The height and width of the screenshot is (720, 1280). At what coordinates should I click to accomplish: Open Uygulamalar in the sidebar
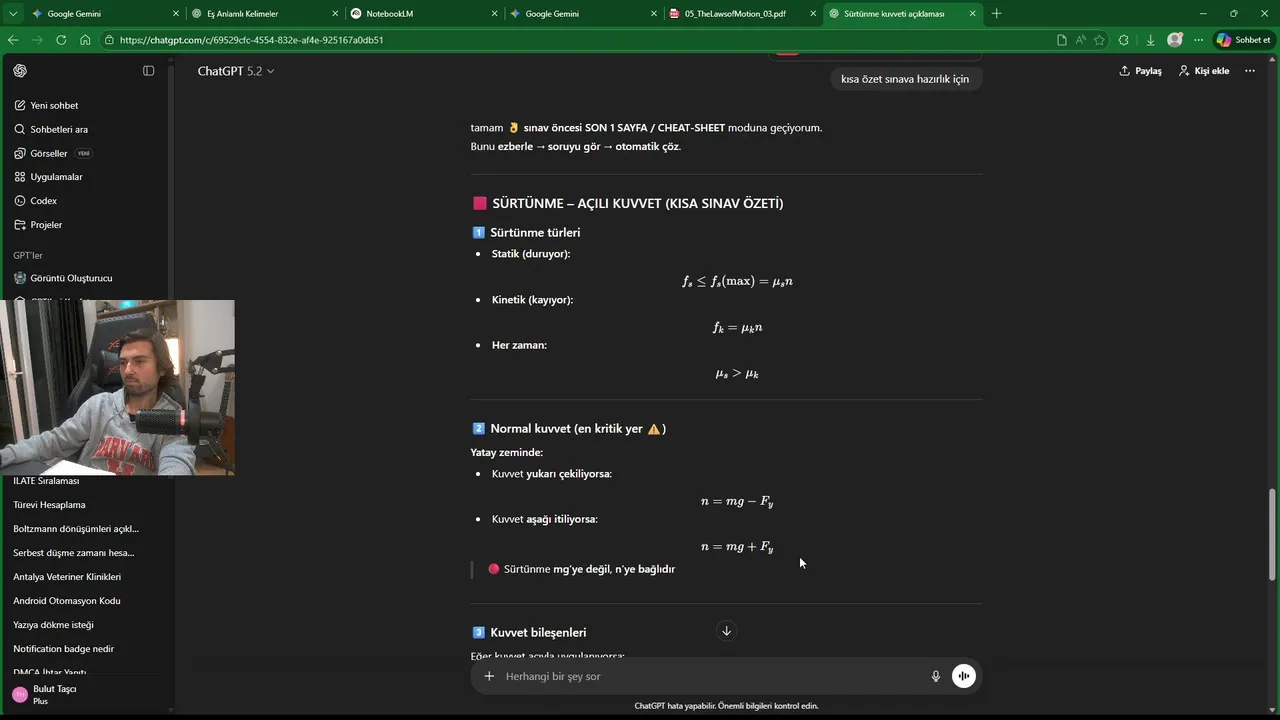click(x=56, y=177)
